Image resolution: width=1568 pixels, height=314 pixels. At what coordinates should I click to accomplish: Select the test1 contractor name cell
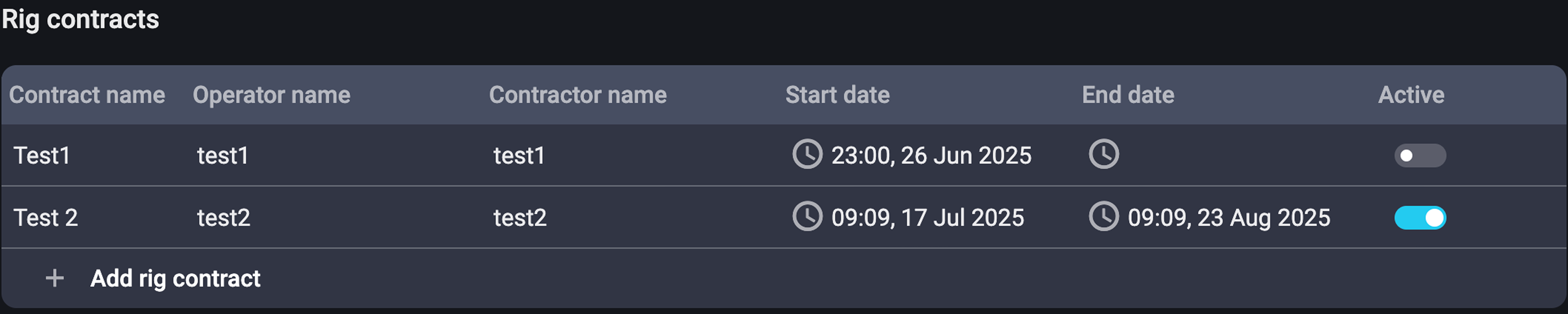[x=518, y=156]
